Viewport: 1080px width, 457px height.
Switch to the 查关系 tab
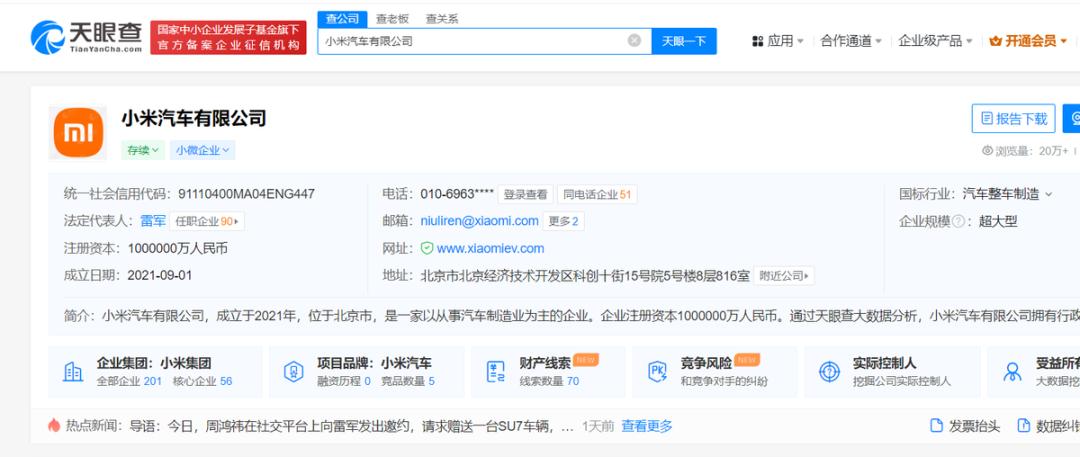[x=442, y=19]
